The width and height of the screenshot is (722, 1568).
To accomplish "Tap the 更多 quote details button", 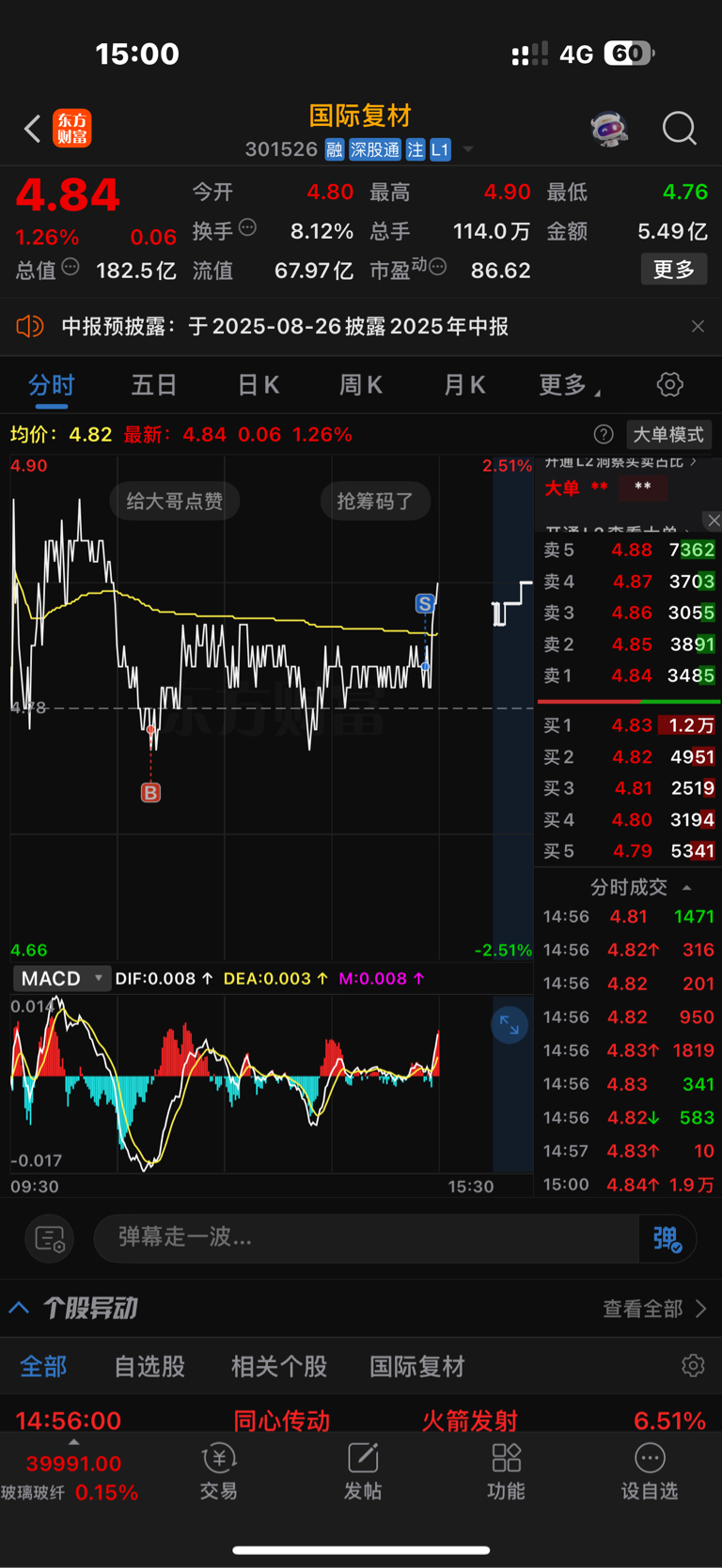I will point(673,270).
